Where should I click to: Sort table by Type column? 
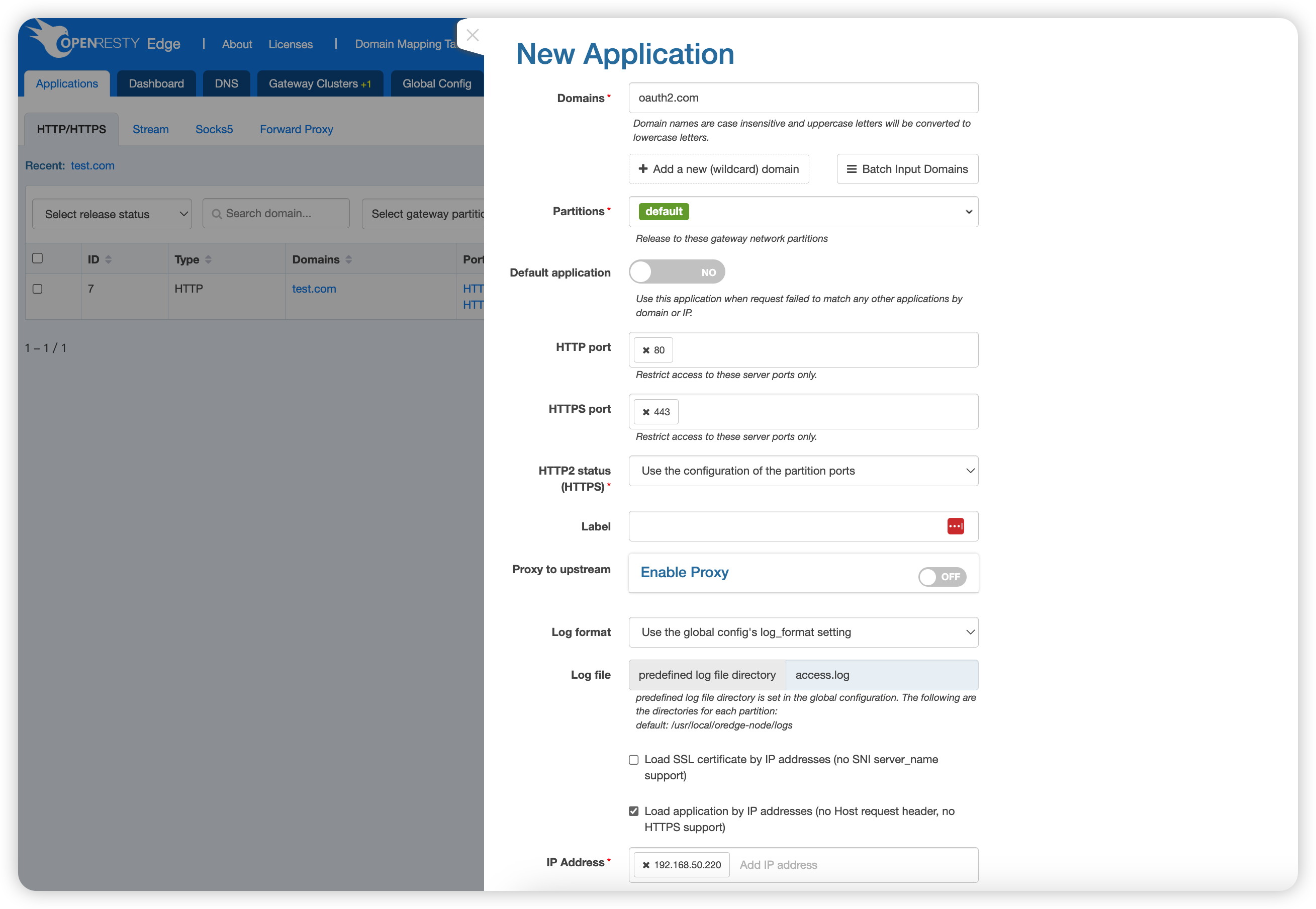click(209, 260)
